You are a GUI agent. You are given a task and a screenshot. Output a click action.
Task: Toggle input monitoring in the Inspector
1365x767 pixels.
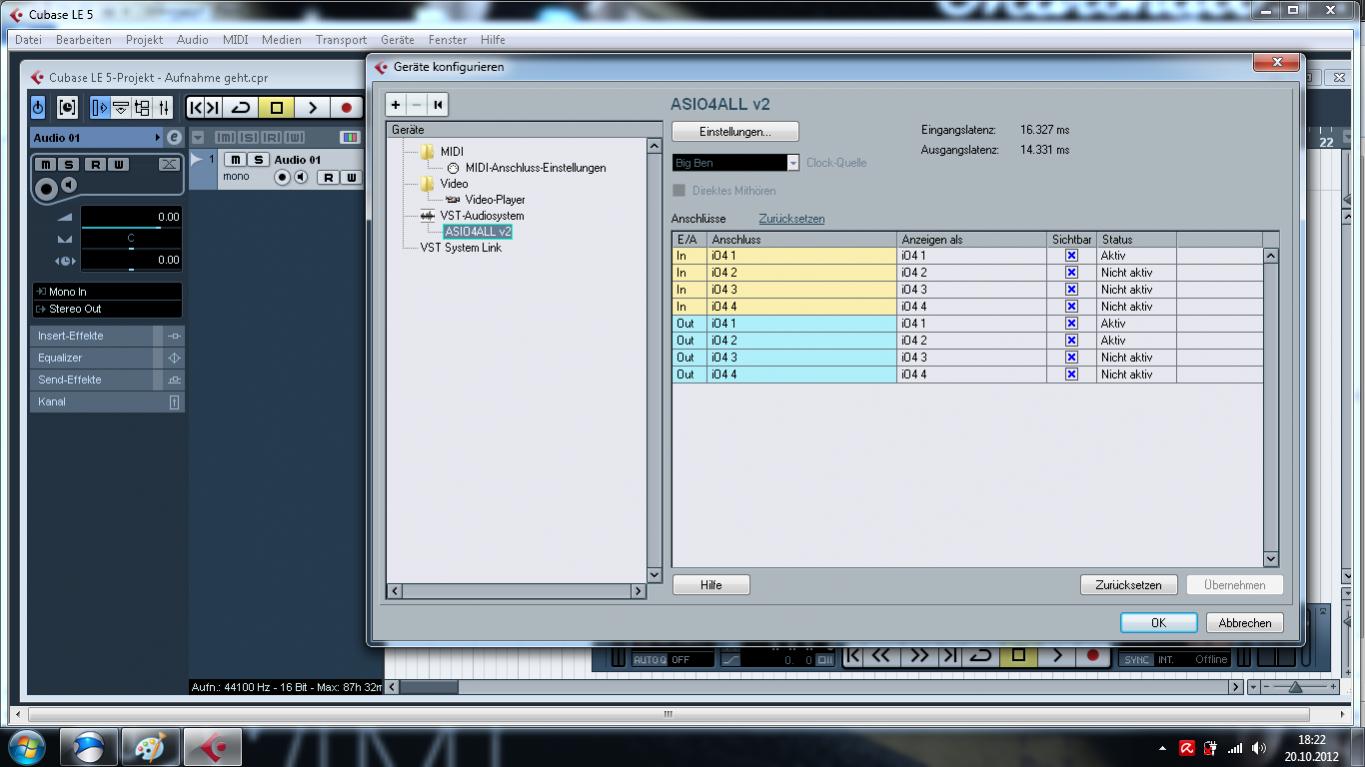coord(69,185)
